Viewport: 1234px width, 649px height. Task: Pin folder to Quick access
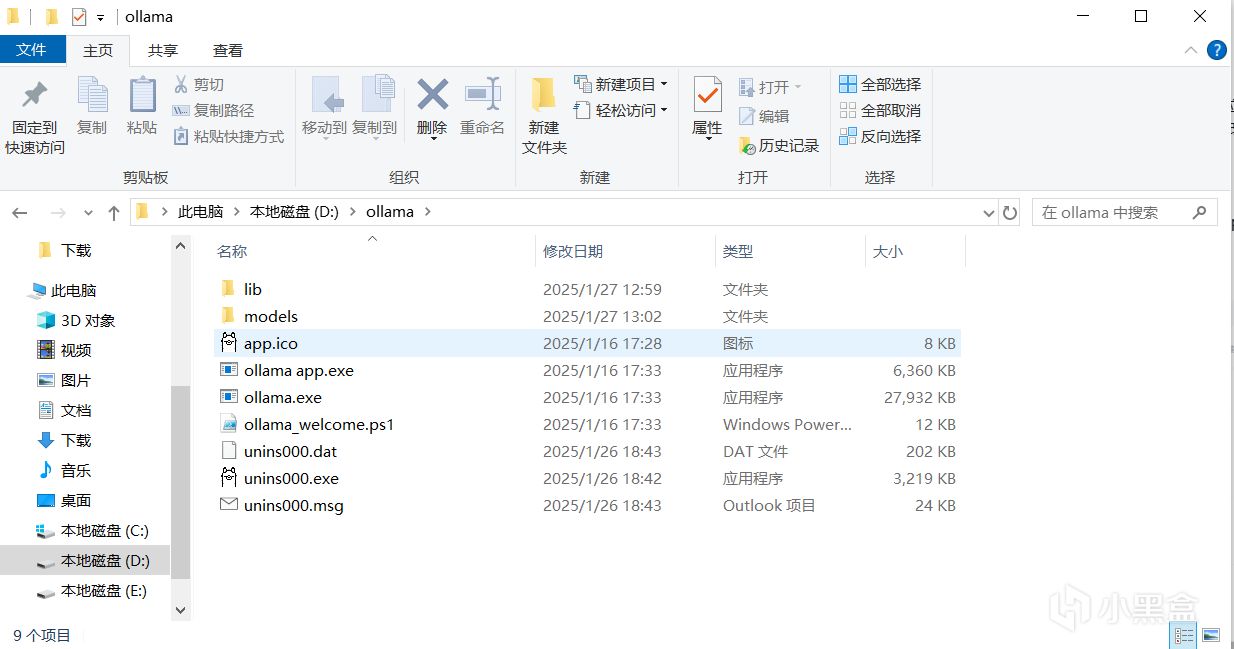[35, 117]
